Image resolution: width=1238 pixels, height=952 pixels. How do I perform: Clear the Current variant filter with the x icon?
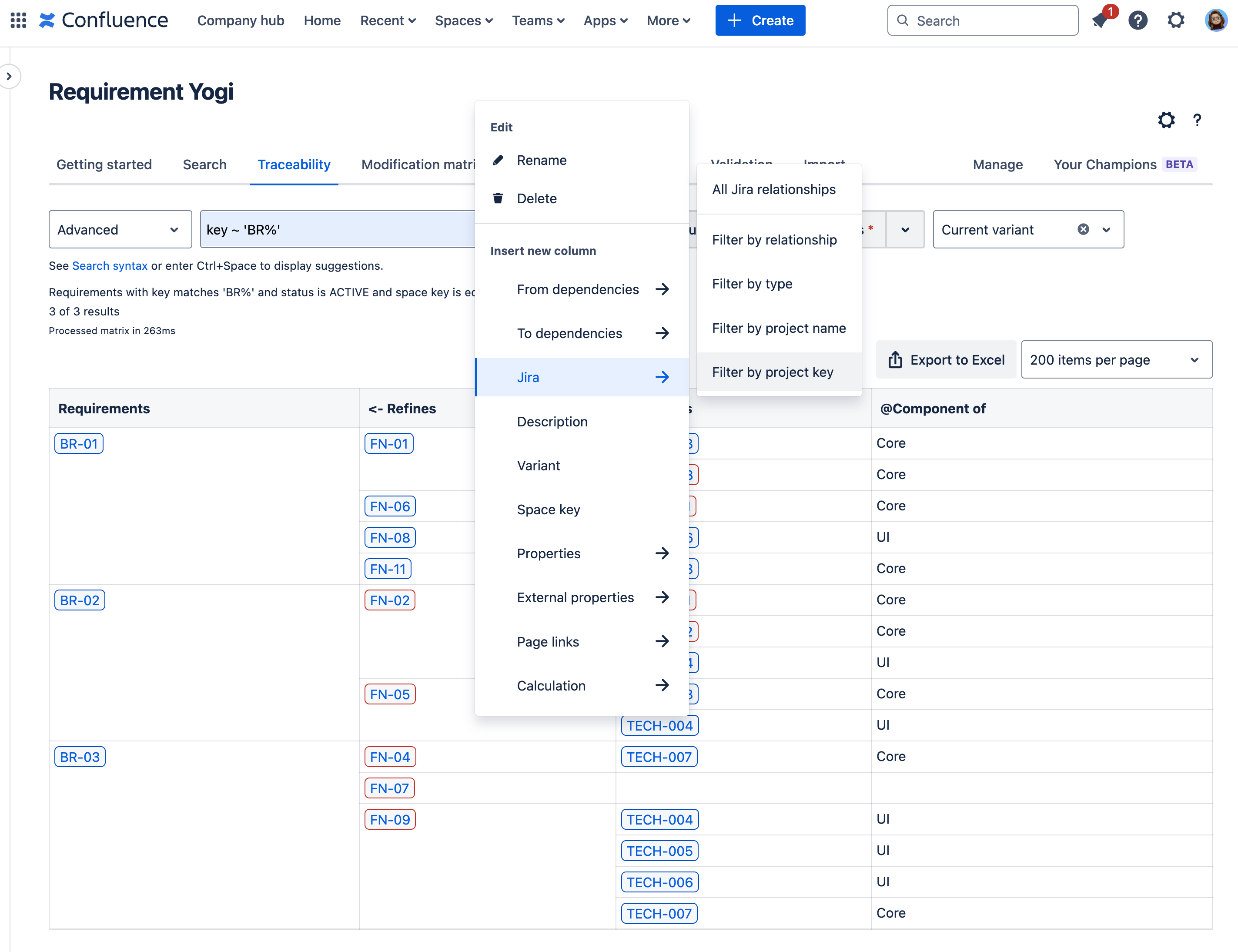tap(1083, 229)
